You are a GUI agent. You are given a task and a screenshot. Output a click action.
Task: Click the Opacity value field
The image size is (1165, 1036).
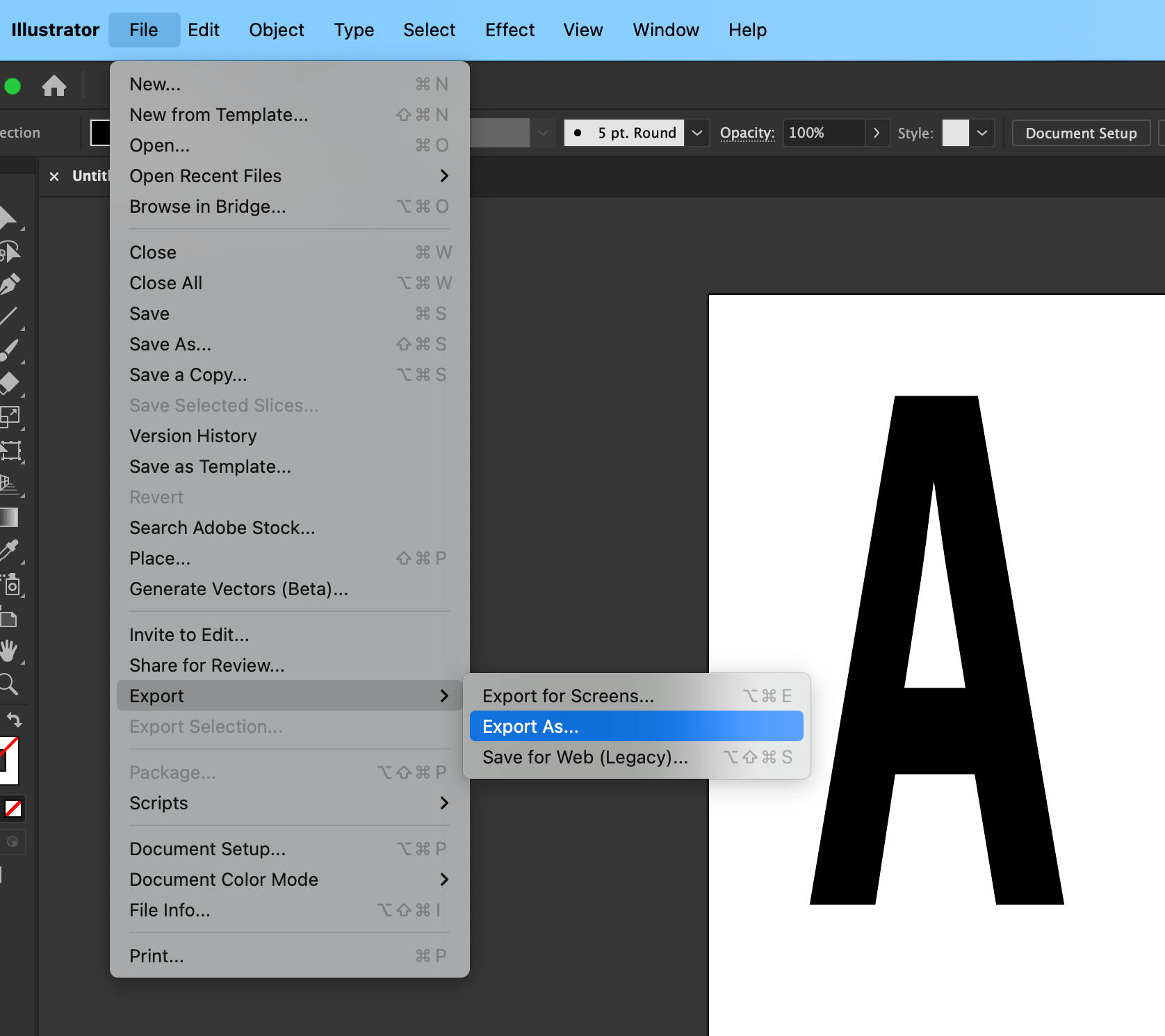(823, 133)
